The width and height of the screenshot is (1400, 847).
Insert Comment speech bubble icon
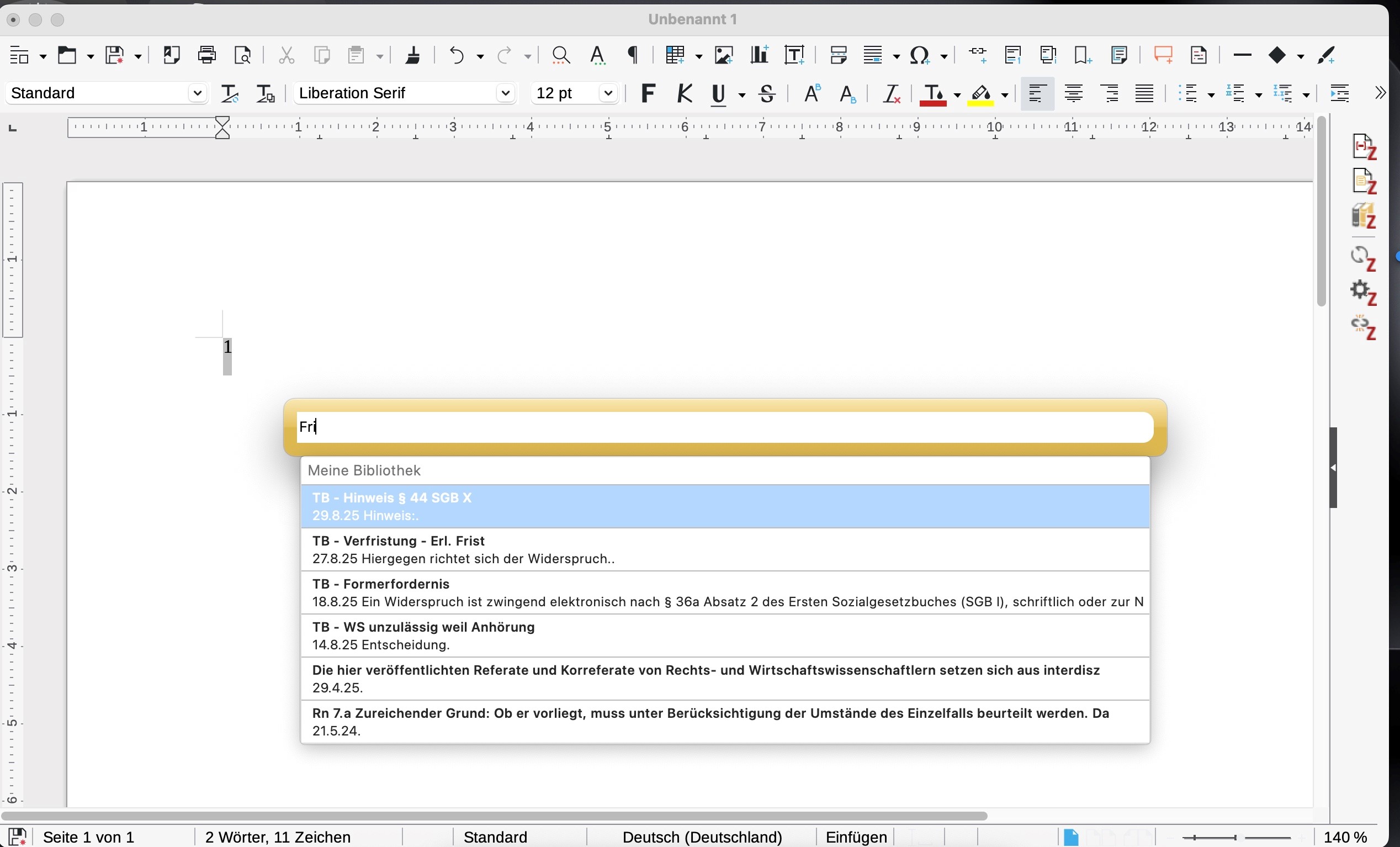1163,55
